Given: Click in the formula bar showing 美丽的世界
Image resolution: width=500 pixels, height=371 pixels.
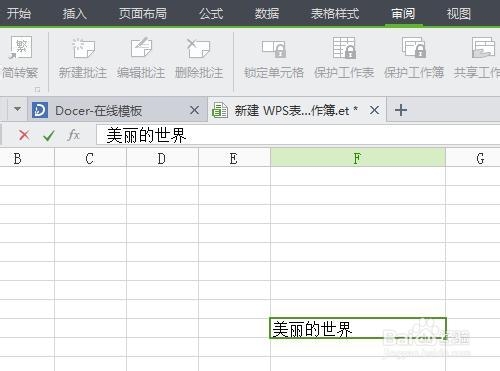Looking at the screenshot, I should tap(298, 135).
